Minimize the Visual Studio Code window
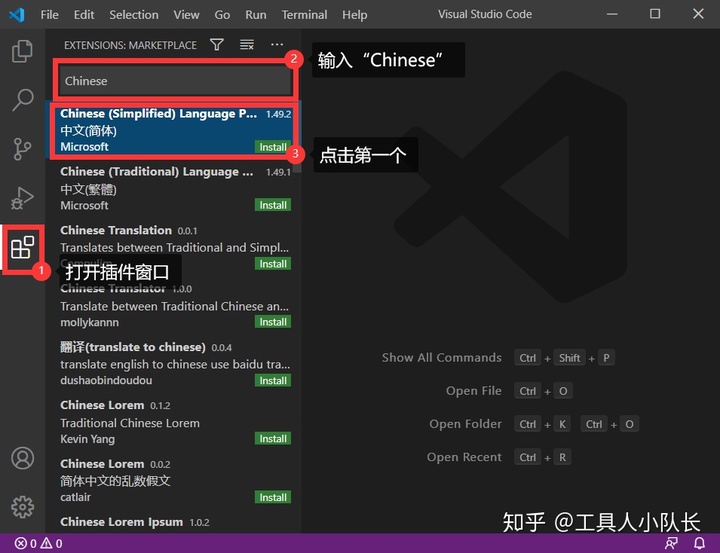The image size is (720, 553). 612,14
